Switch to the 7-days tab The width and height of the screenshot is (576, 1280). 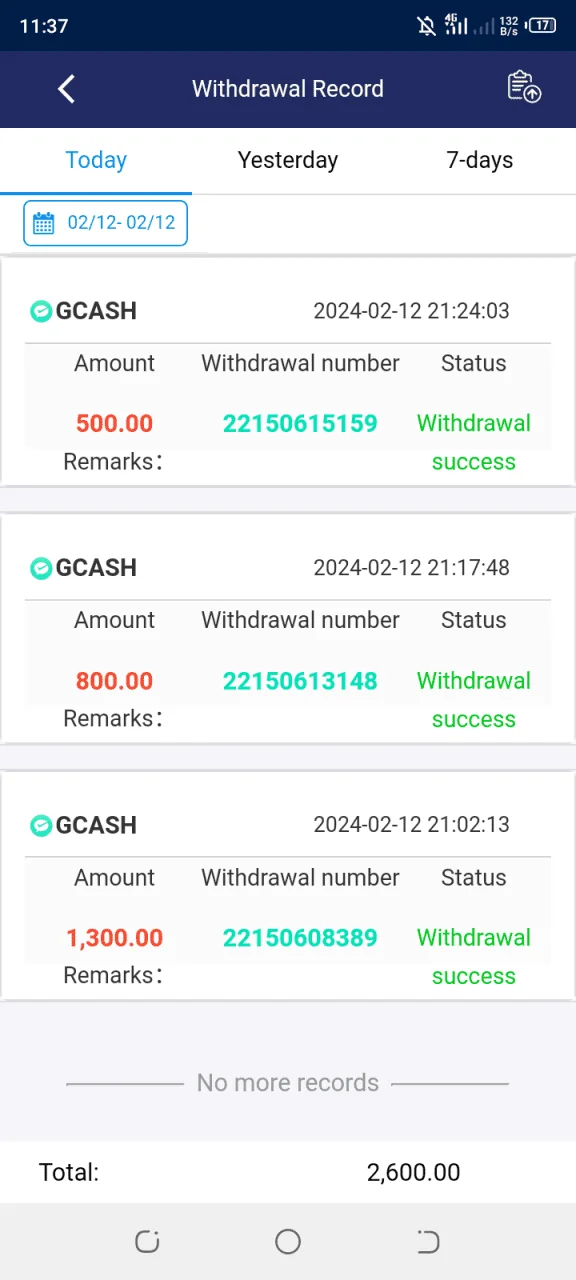point(480,160)
